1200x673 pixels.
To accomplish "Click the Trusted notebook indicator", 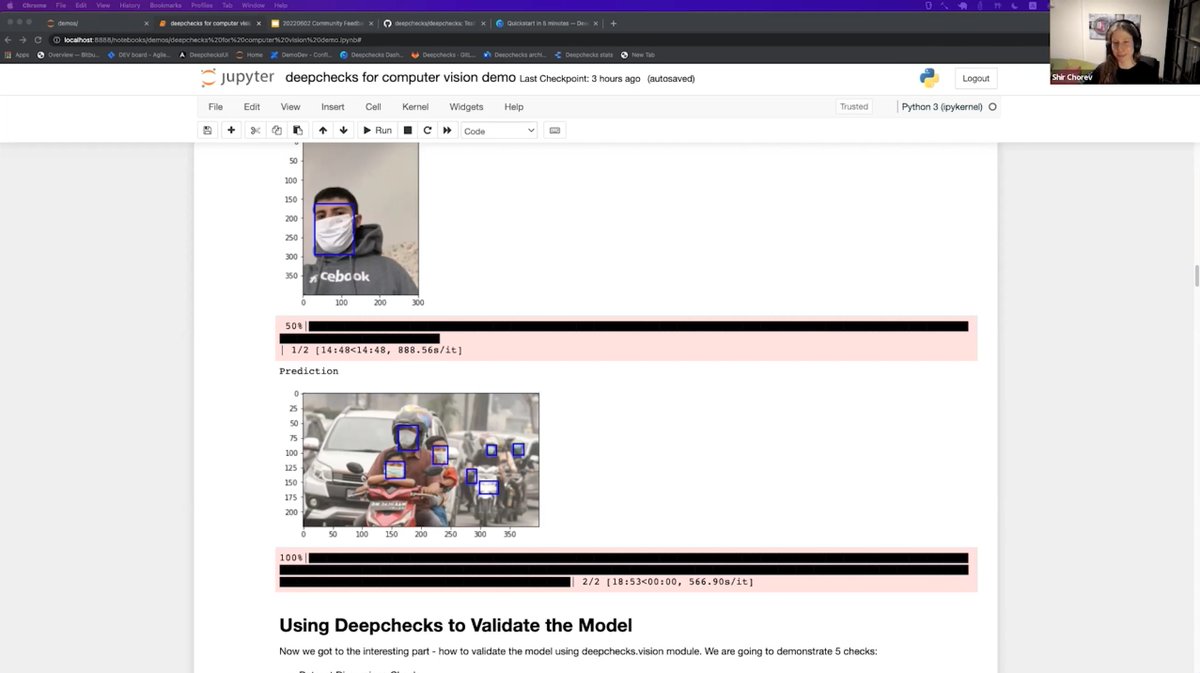I will tap(854, 107).
